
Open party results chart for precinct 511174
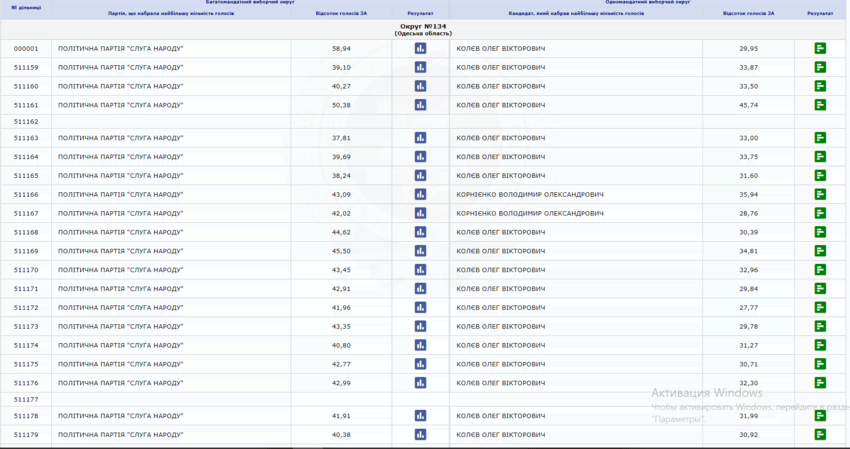tap(420, 345)
